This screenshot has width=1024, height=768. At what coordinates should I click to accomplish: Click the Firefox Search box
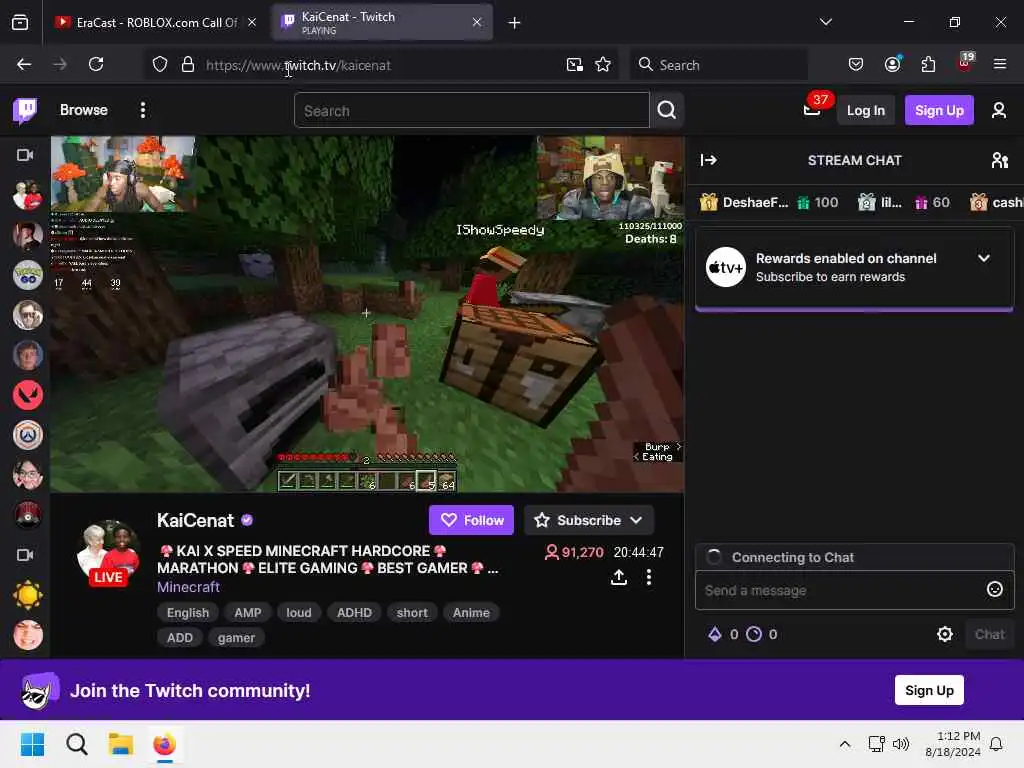pos(718,65)
